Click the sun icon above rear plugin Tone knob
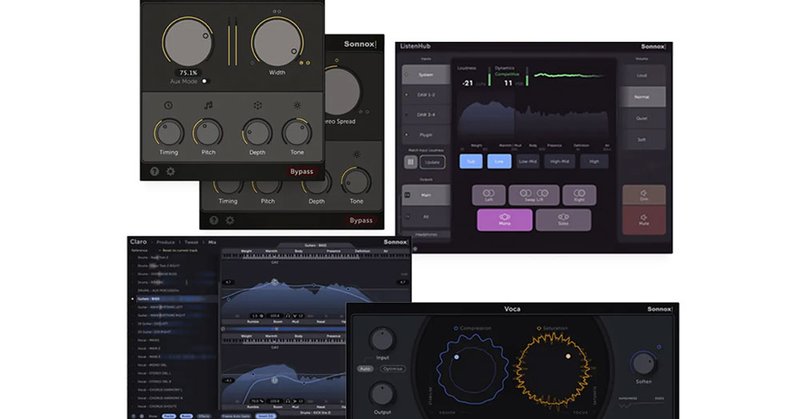The width and height of the screenshot is (800, 419). (357, 154)
